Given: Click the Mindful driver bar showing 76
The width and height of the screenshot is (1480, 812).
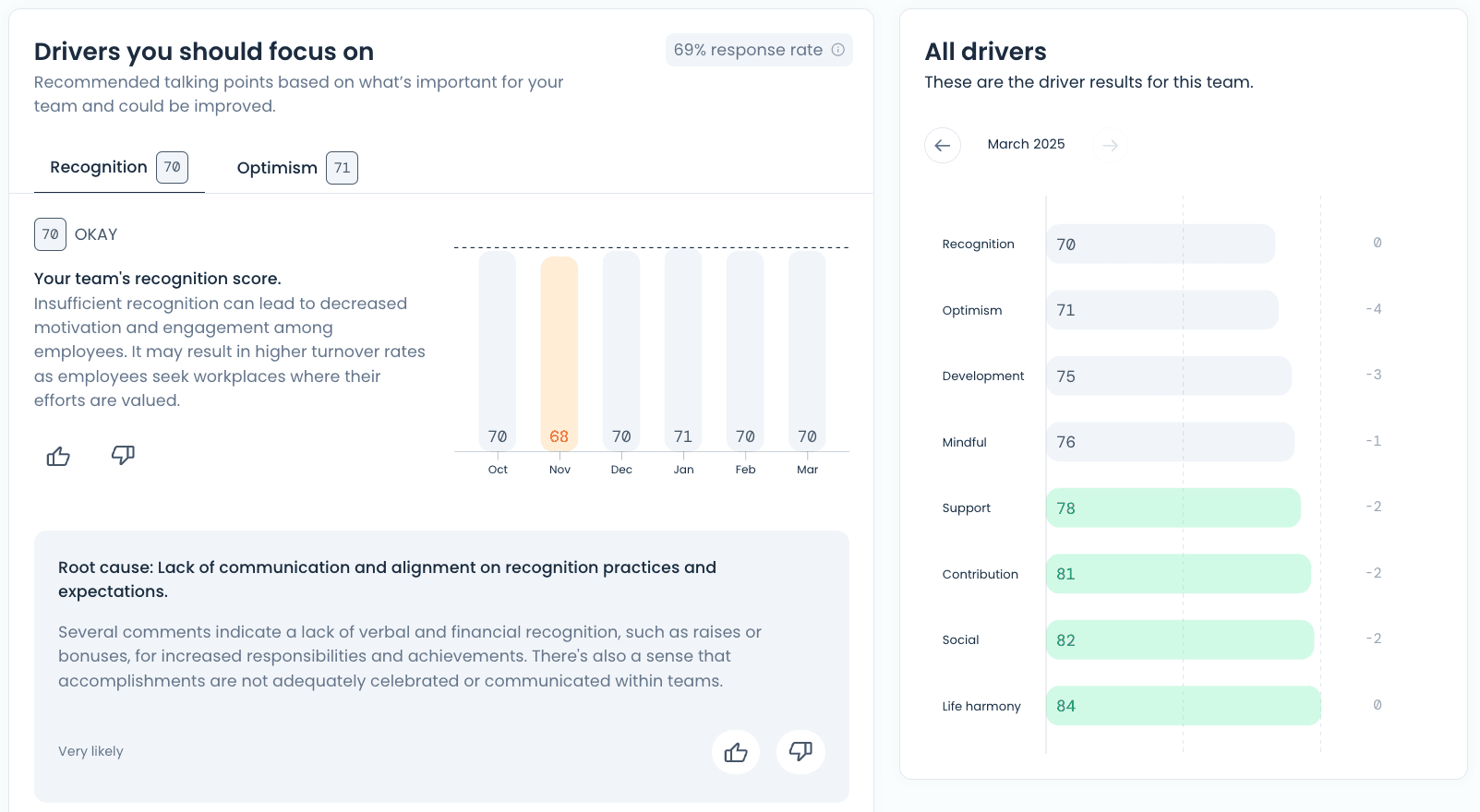Looking at the screenshot, I should pos(1171,442).
